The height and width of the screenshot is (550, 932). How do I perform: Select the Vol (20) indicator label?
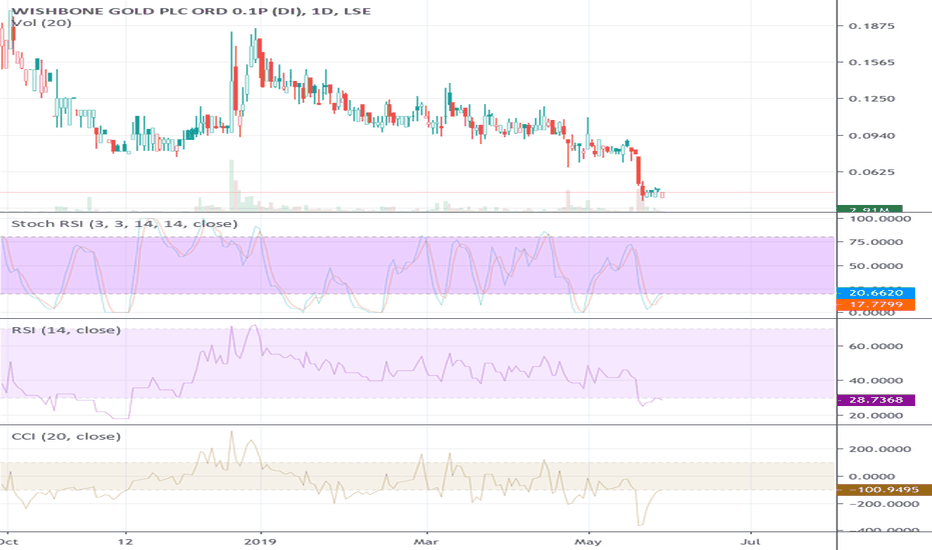tap(42, 23)
